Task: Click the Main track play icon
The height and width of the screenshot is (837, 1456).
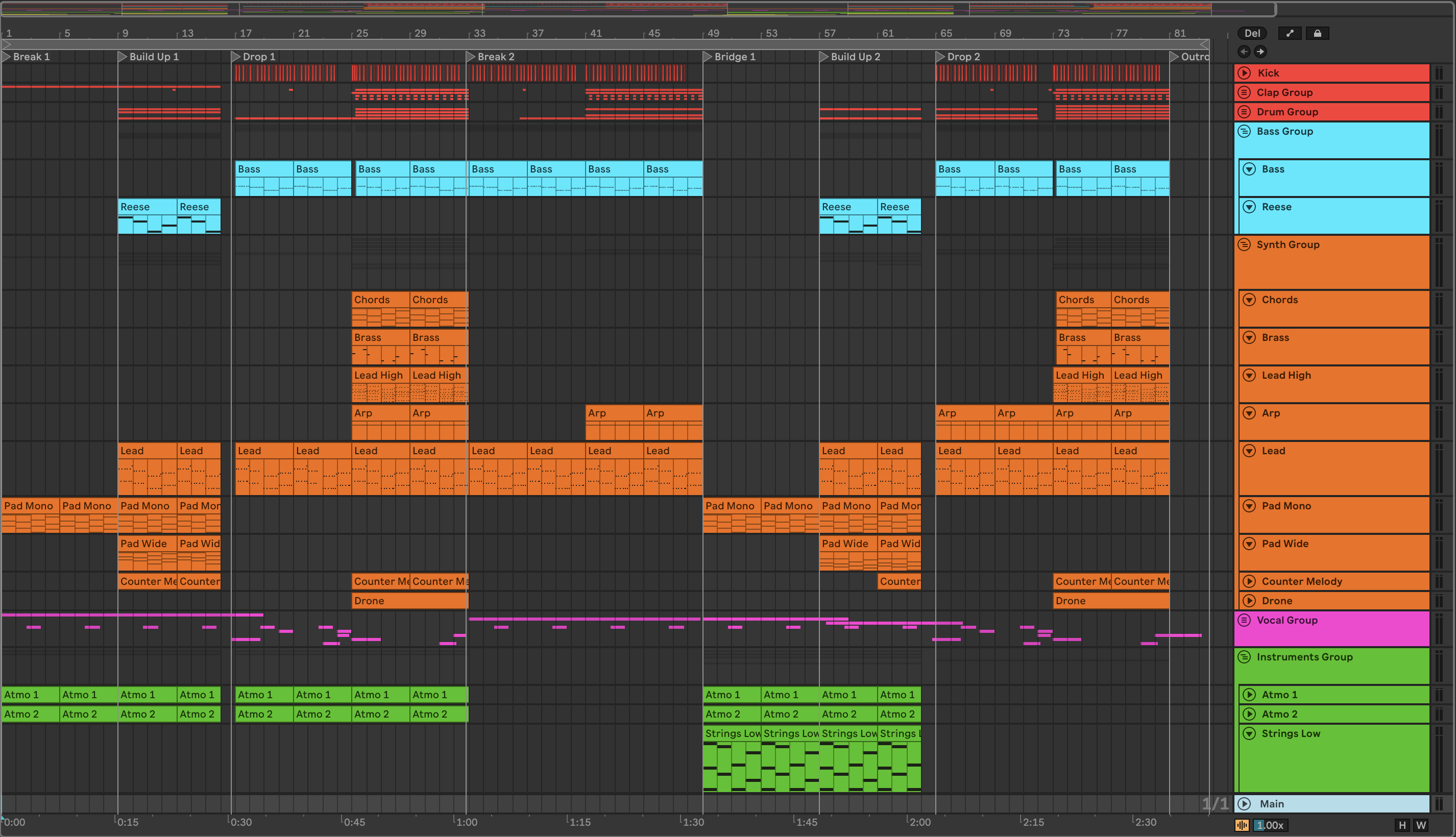Action: (1245, 804)
